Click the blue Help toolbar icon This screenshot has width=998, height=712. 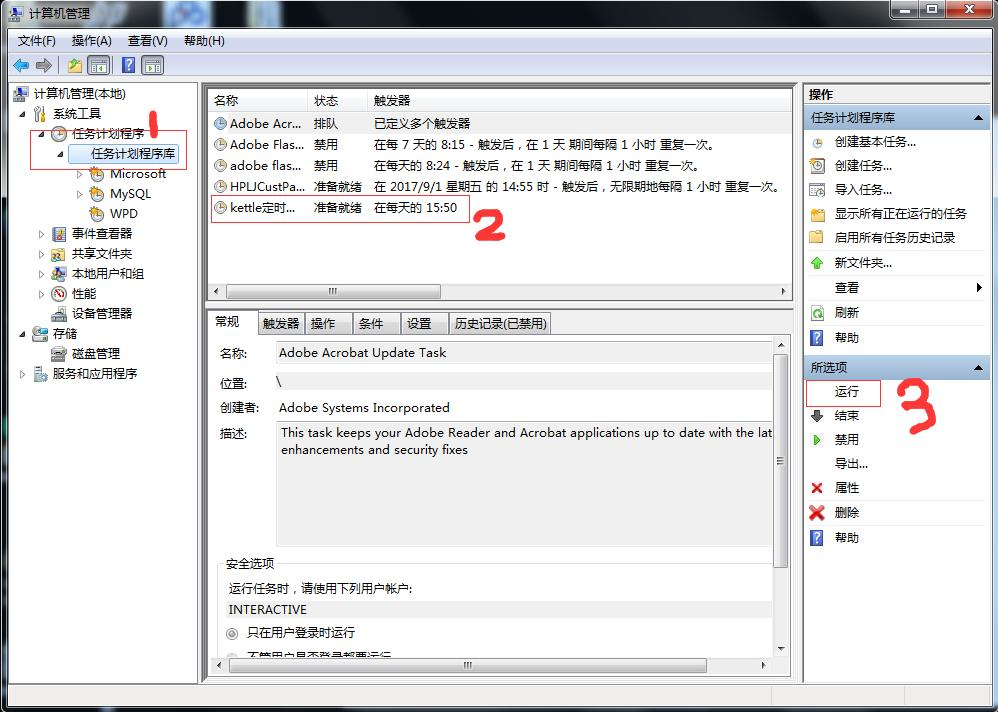click(x=129, y=65)
